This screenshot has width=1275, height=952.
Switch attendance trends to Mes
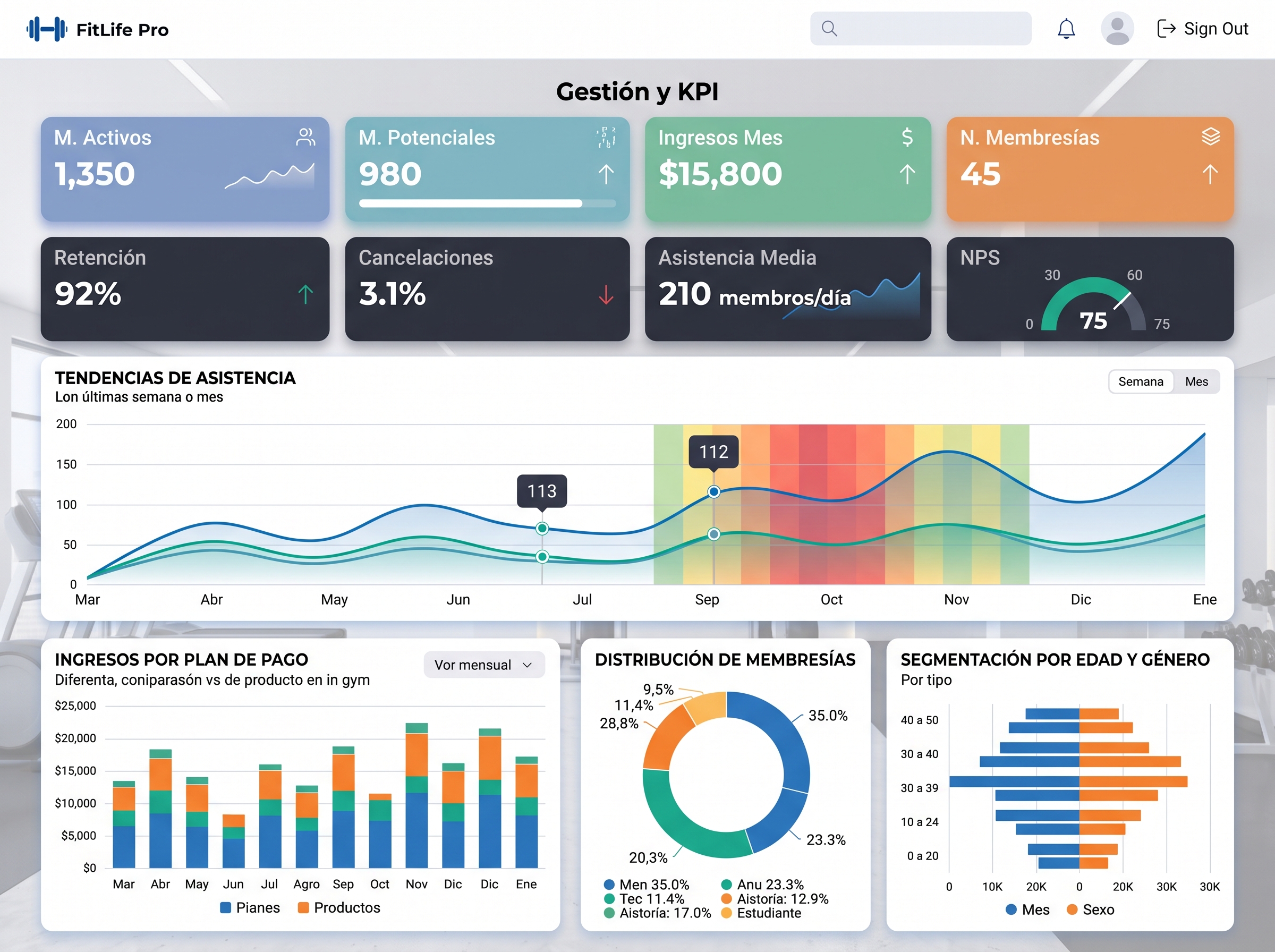1197,381
